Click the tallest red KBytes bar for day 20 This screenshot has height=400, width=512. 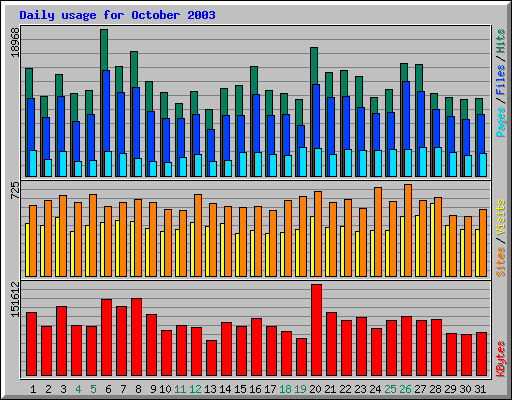click(x=317, y=330)
